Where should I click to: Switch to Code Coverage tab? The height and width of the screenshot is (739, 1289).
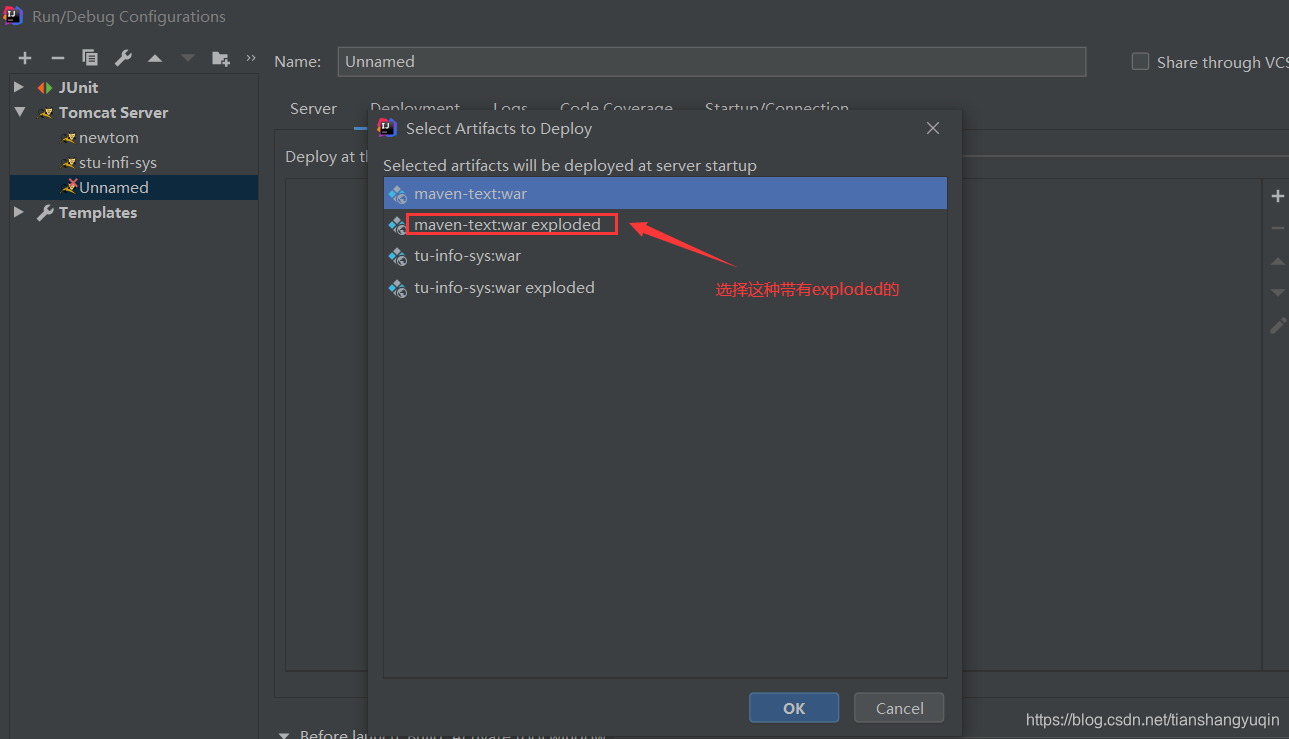(616, 106)
